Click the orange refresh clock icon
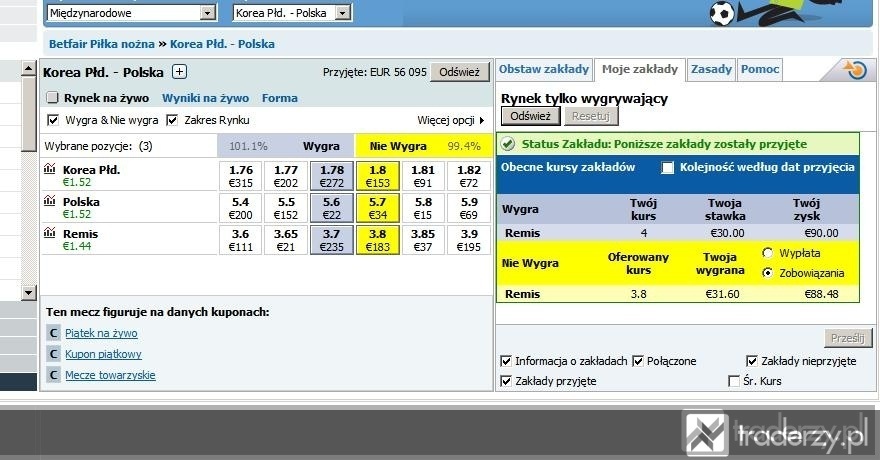 [855, 70]
